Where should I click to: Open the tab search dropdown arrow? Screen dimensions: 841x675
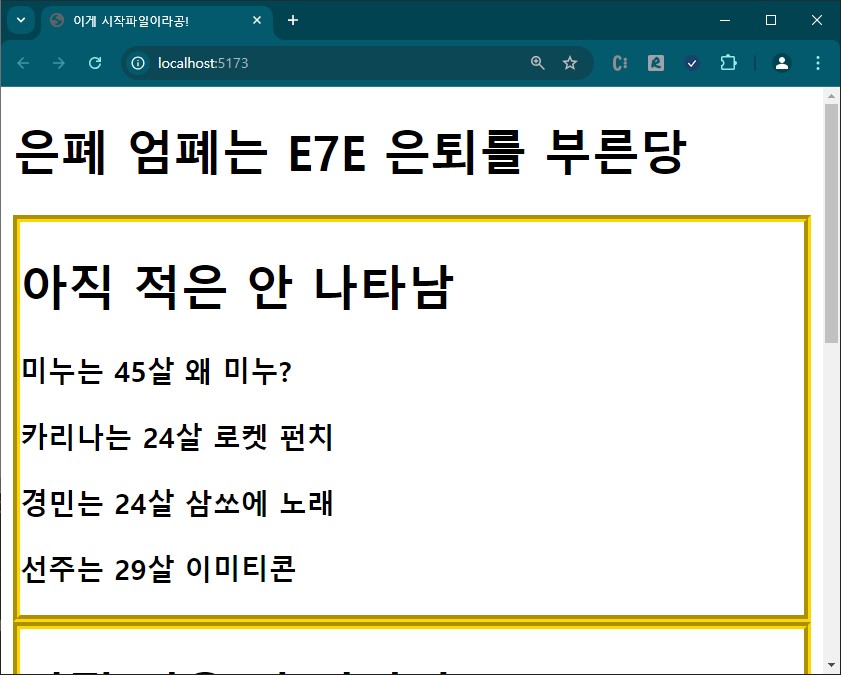click(x=21, y=20)
